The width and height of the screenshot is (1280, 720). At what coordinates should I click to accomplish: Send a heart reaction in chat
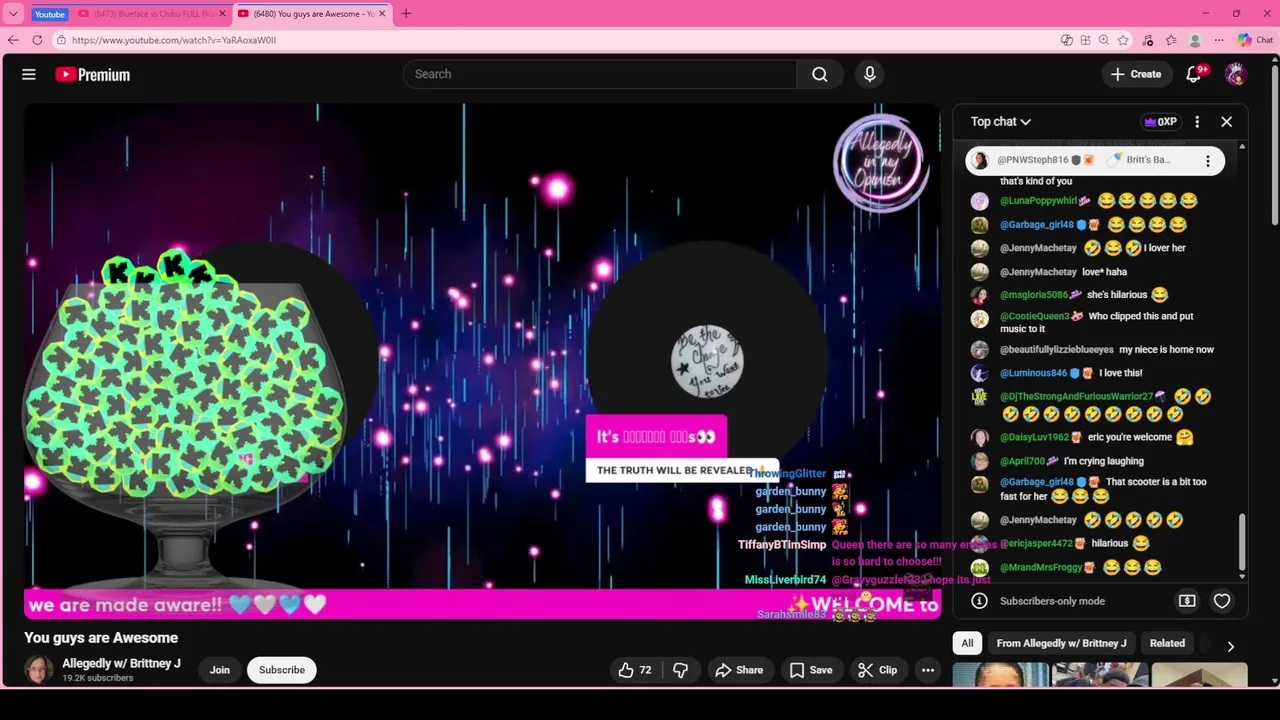point(1222,601)
